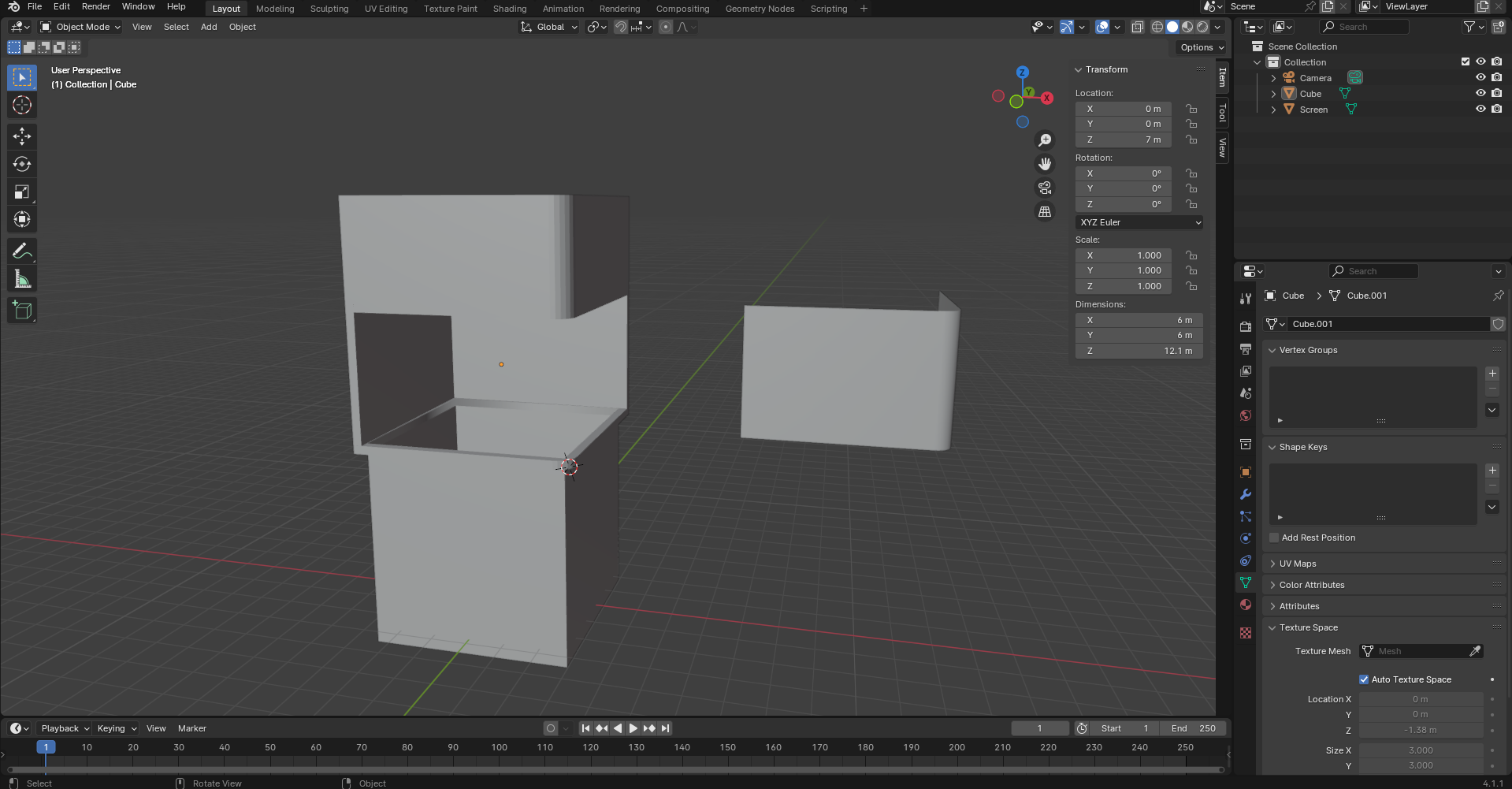Select the Scale tool in toolbar
The image size is (1512, 789).
(22, 192)
